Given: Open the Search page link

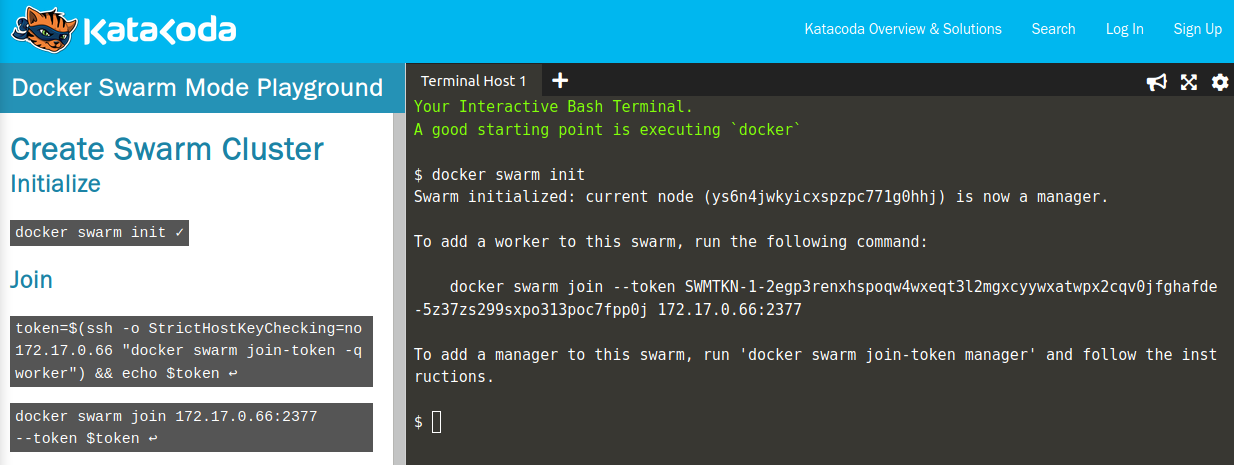Looking at the screenshot, I should tap(1053, 29).
